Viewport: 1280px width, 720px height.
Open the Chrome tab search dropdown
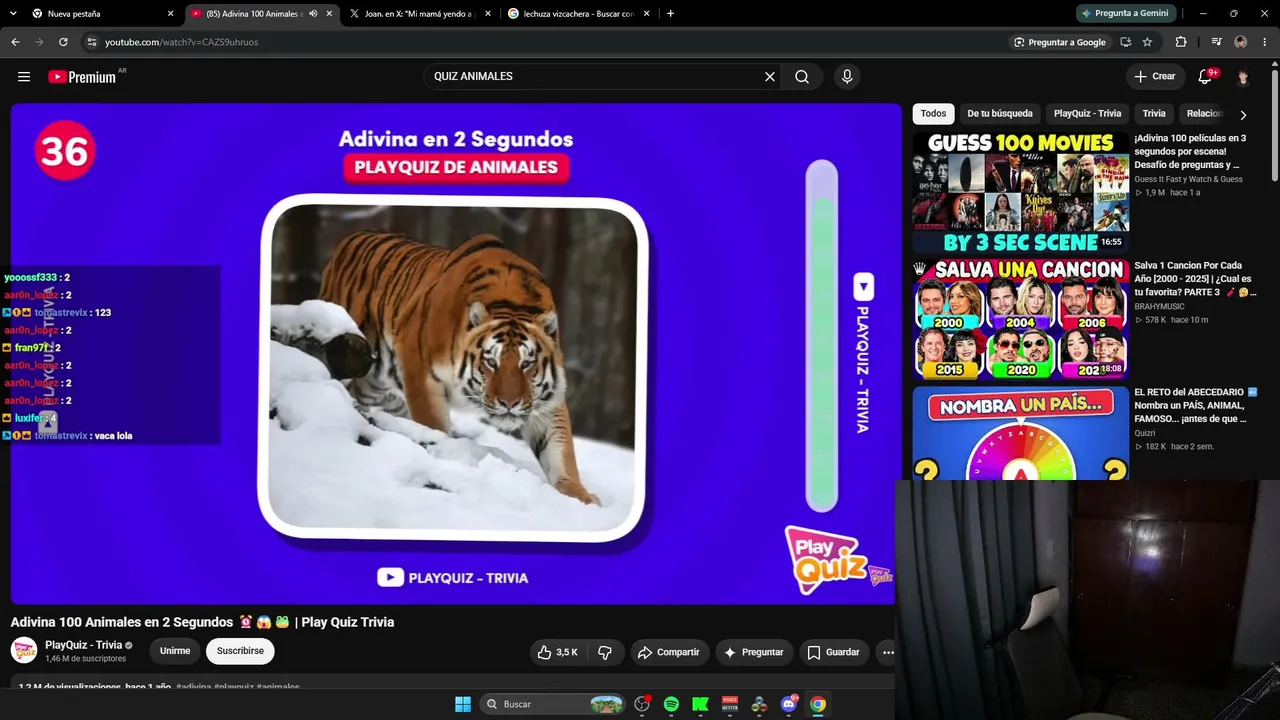point(15,14)
